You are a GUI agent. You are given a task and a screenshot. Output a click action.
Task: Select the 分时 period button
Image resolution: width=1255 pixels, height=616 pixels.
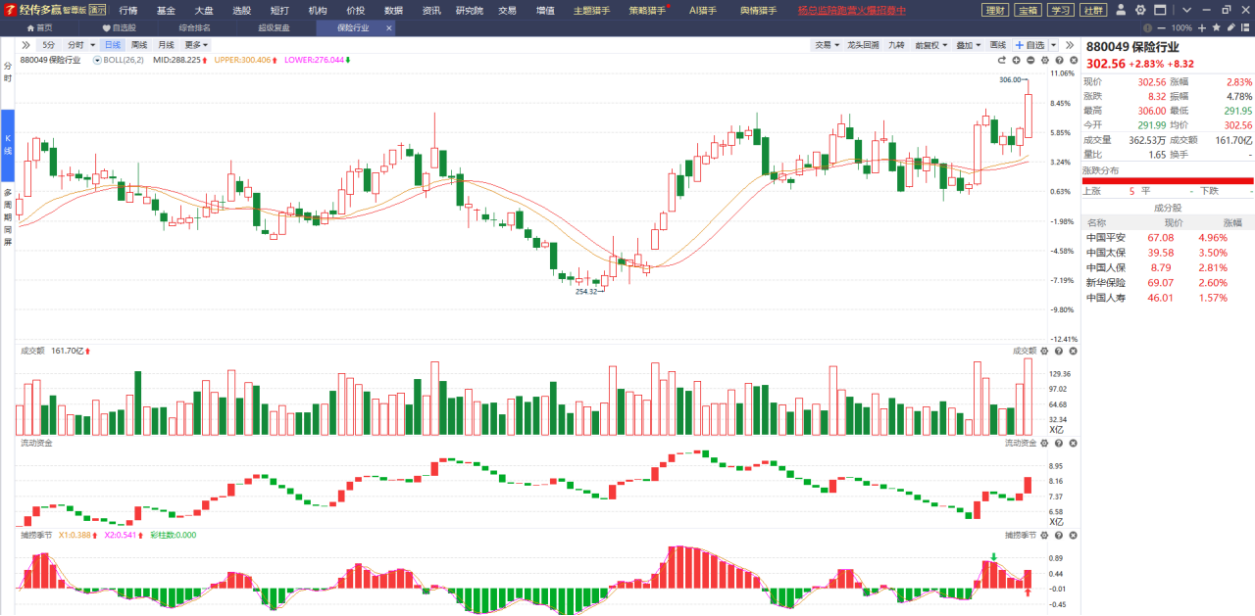76,45
